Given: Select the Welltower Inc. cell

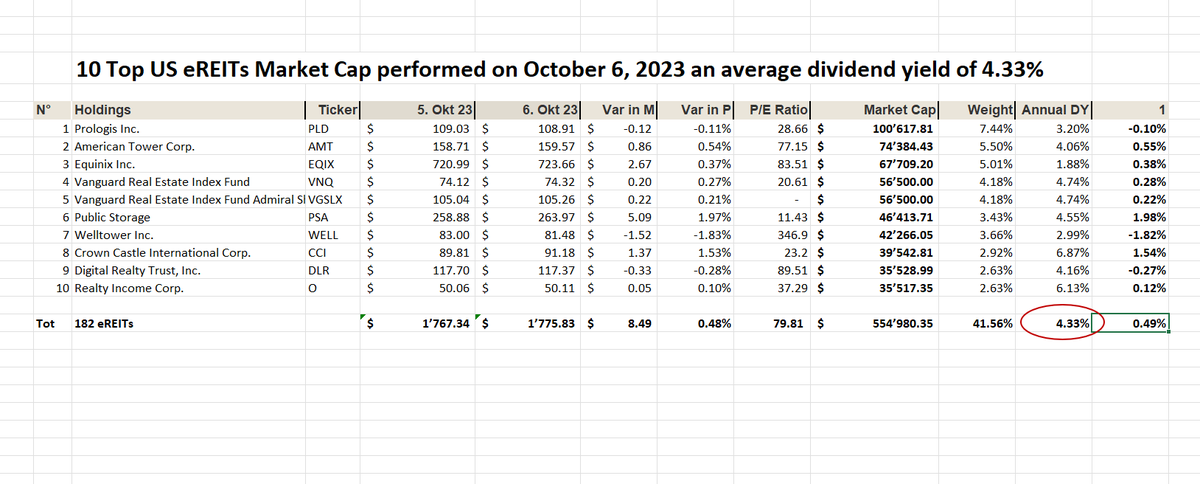Looking at the screenshot, I should tap(113, 235).
